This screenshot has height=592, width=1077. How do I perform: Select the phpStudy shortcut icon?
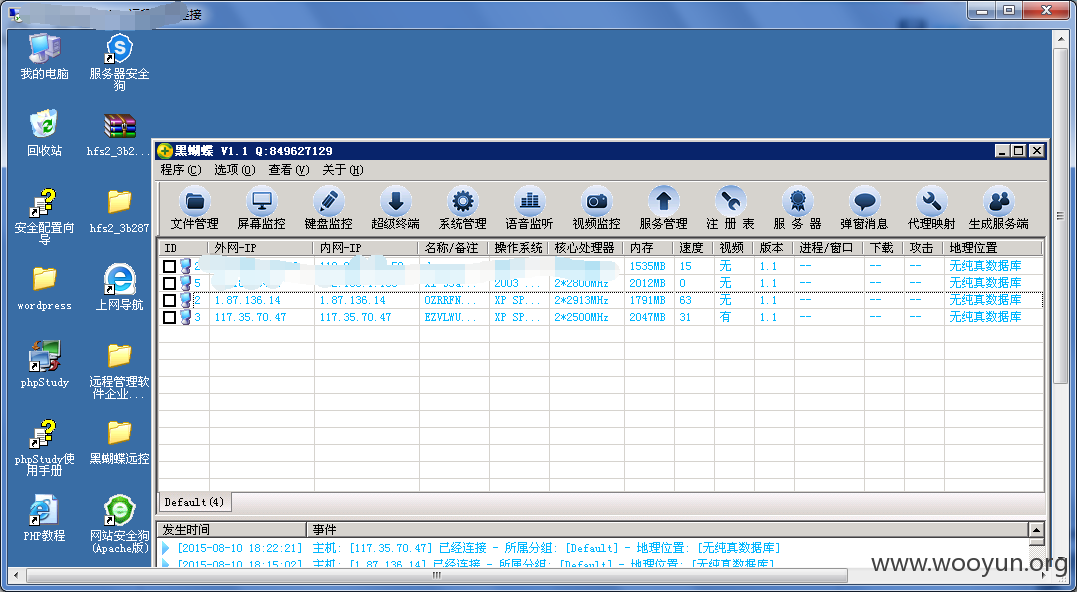pyautogui.click(x=45, y=365)
